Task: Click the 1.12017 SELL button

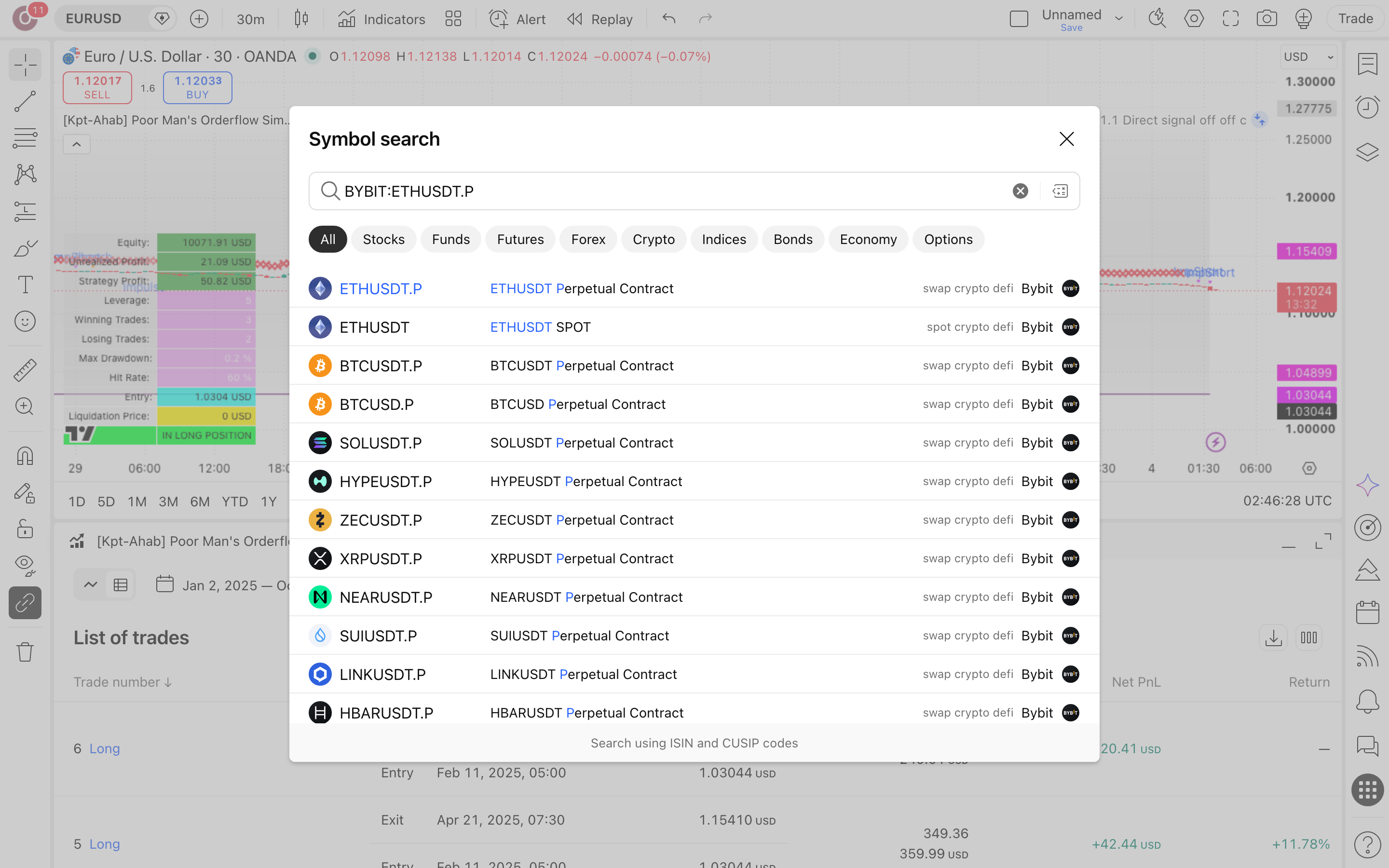Action: coord(97,87)
